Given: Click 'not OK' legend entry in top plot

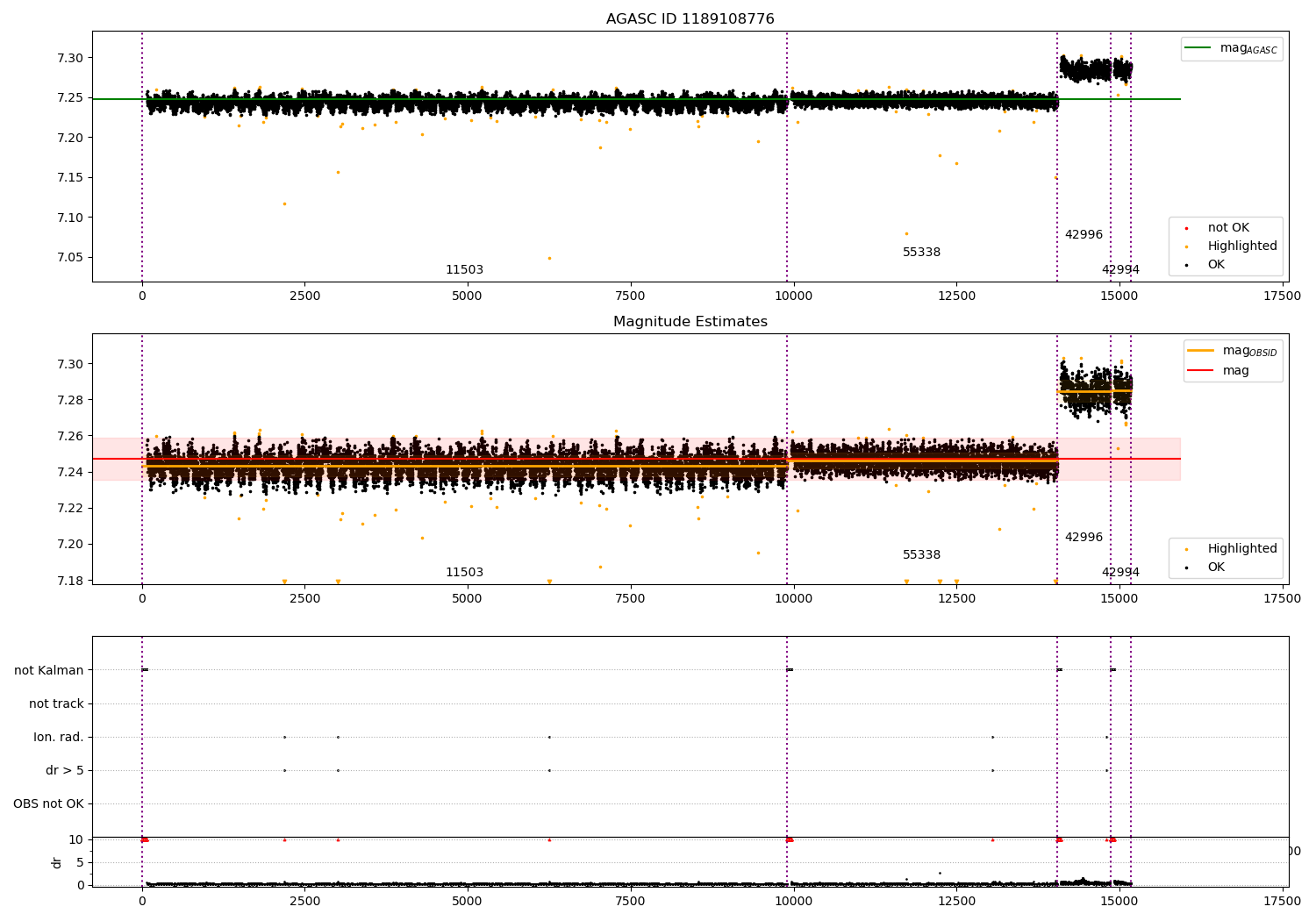Looking at the screenshot, I should tap(1228, 228).
